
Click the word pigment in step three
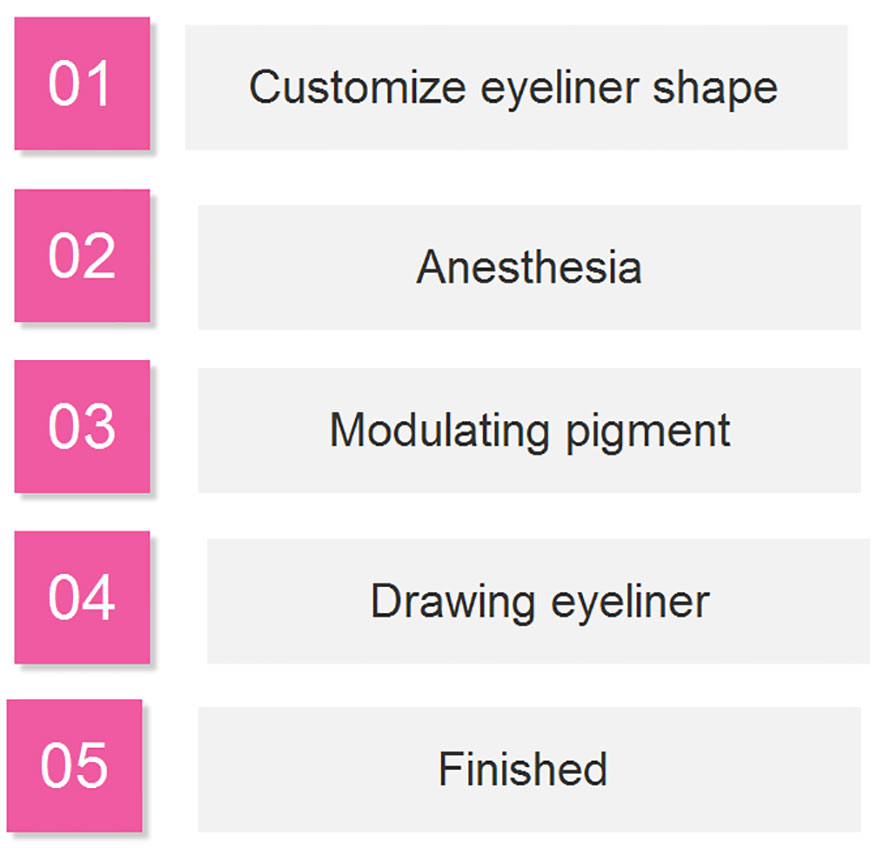point(648,432)
